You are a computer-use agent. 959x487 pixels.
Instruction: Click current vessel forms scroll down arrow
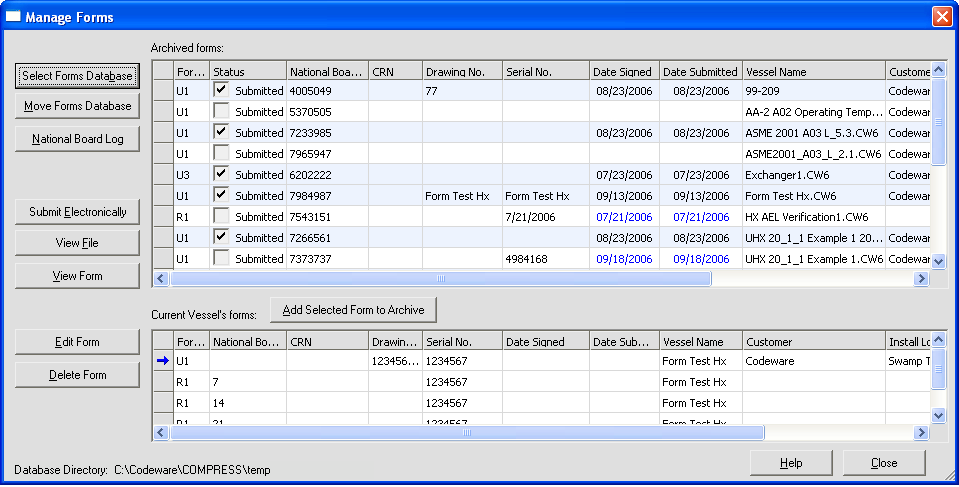point(938,415)
